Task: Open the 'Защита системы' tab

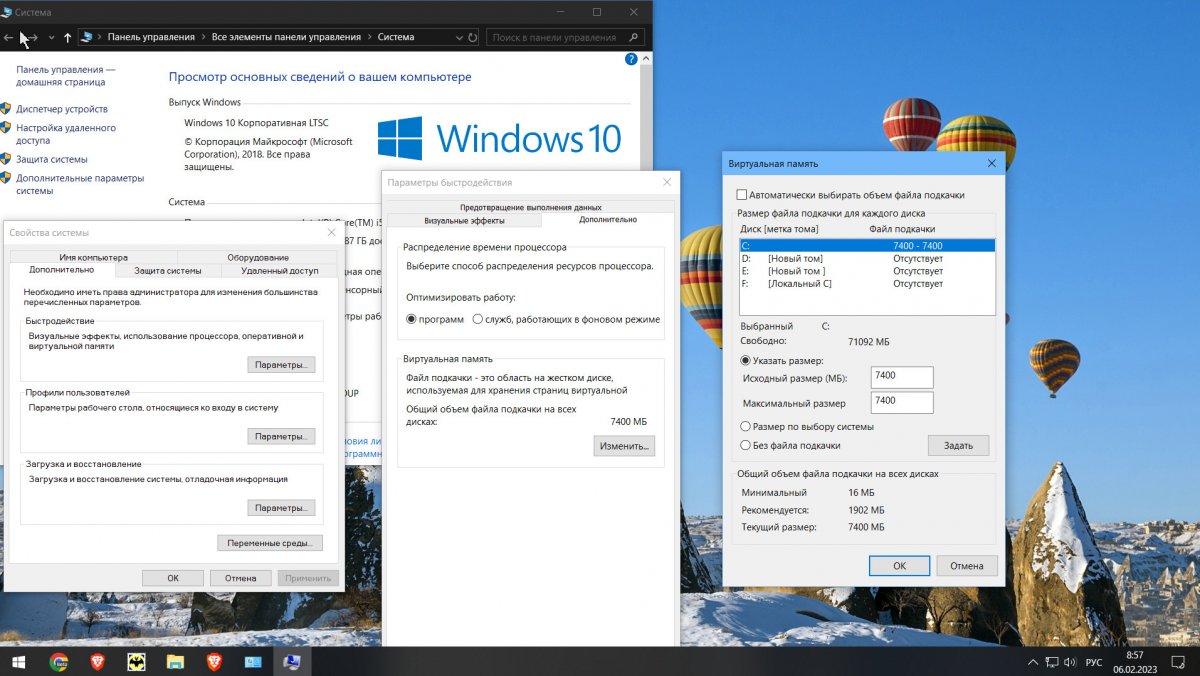Action: click(168, 270)
